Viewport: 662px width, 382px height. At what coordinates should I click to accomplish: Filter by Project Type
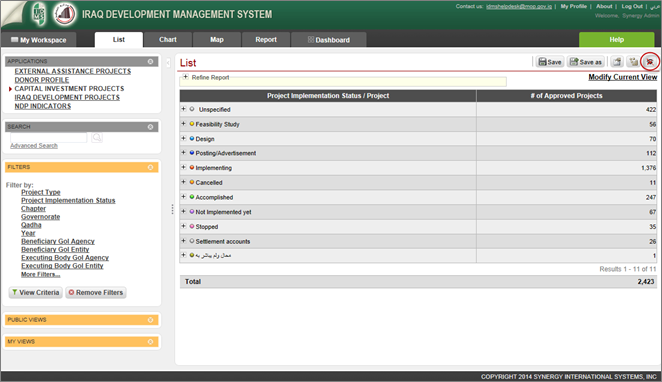tap(41, 192)
